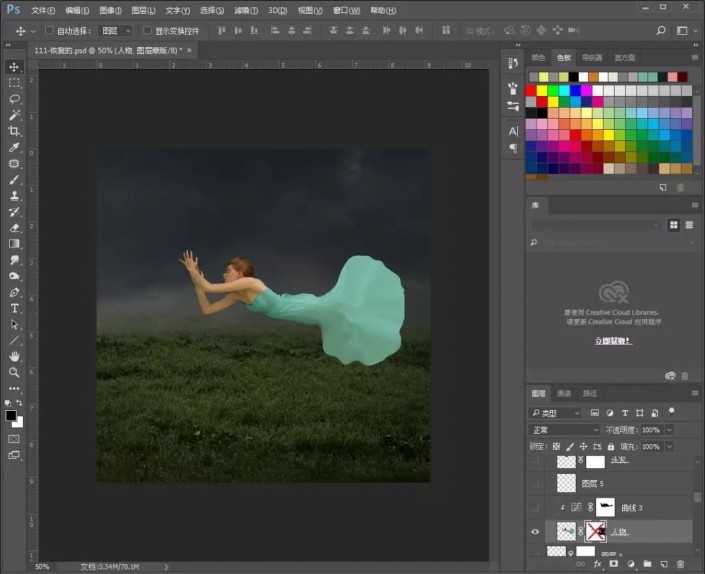Check the 显示变换控件 checkbox

coord(147,31)
